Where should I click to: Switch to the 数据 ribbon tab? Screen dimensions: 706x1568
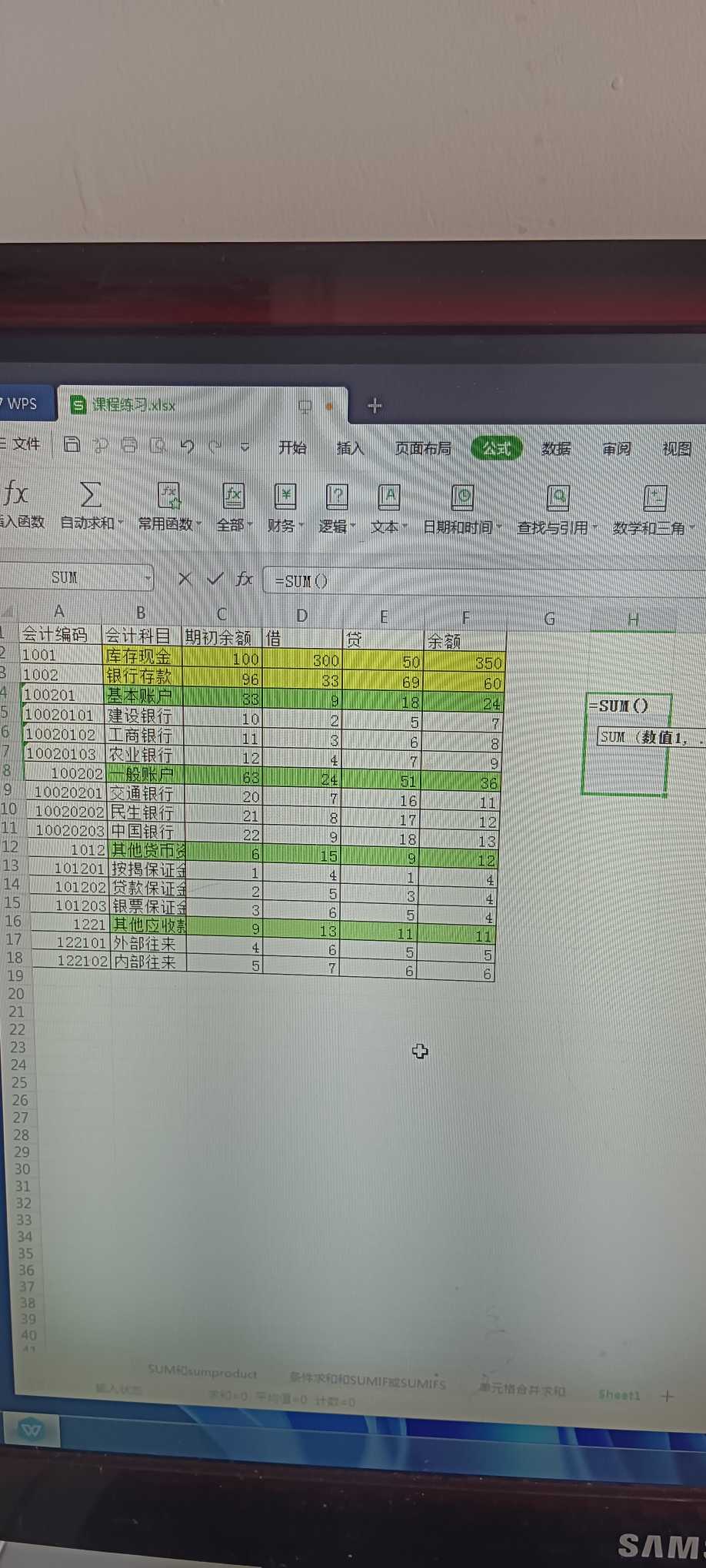point(556,449)
